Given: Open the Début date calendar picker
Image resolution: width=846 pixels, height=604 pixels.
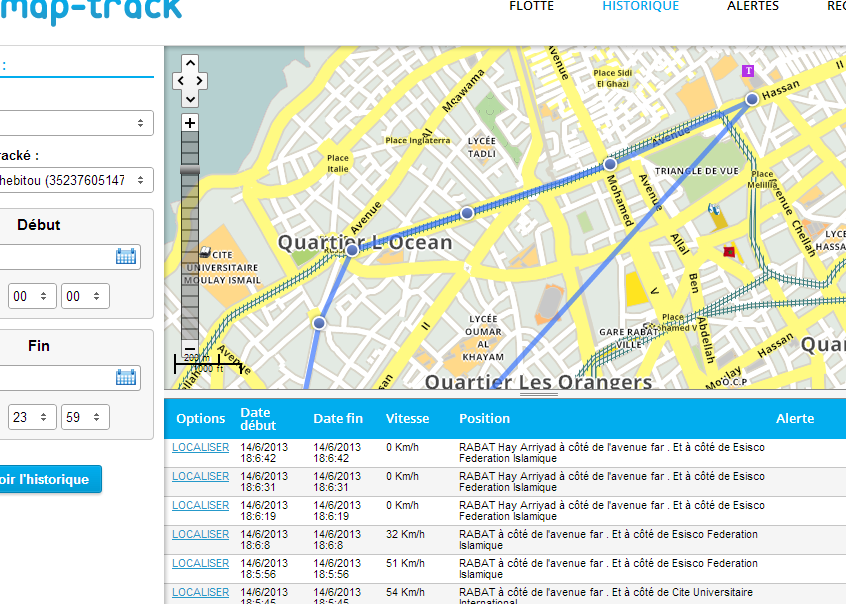Looking at the screenshot, I should (125, 256).
